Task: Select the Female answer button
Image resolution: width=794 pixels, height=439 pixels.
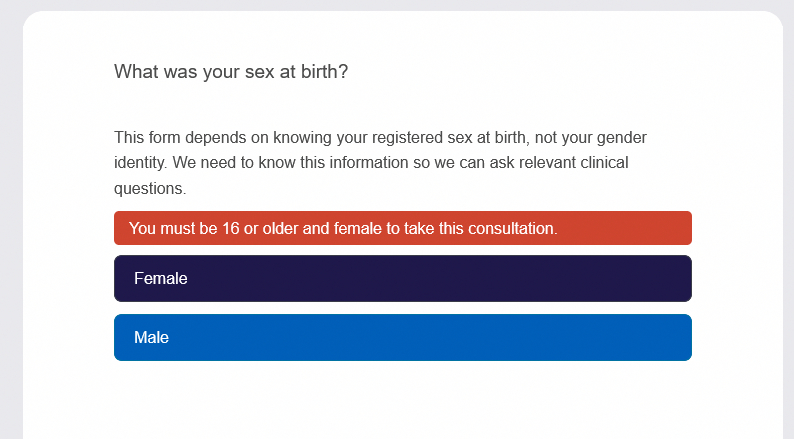Action: tap(402, 278)
